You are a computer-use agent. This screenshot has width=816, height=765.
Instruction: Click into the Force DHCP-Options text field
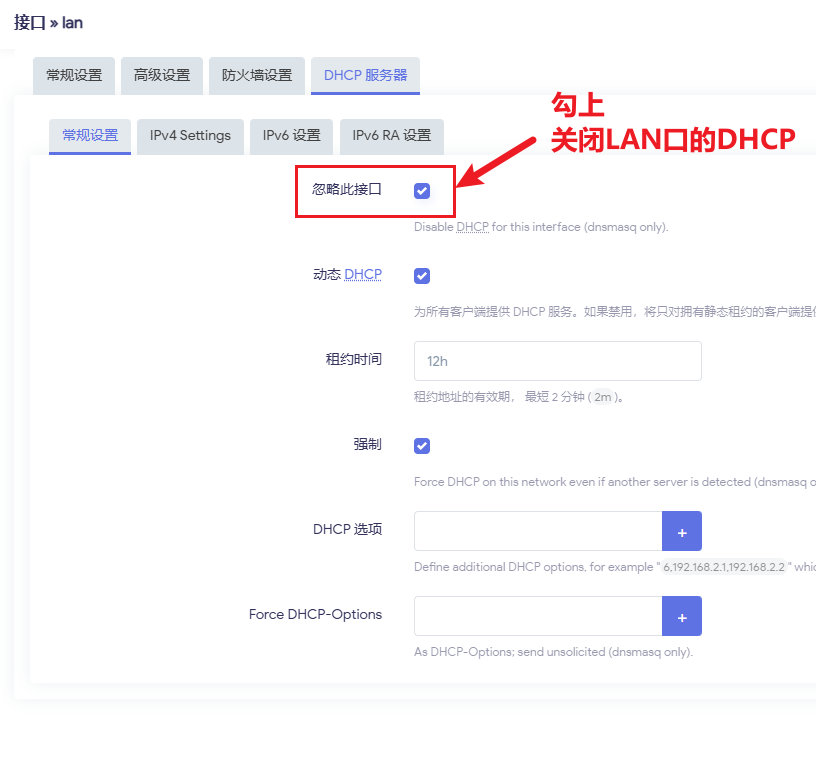point(538,616)
